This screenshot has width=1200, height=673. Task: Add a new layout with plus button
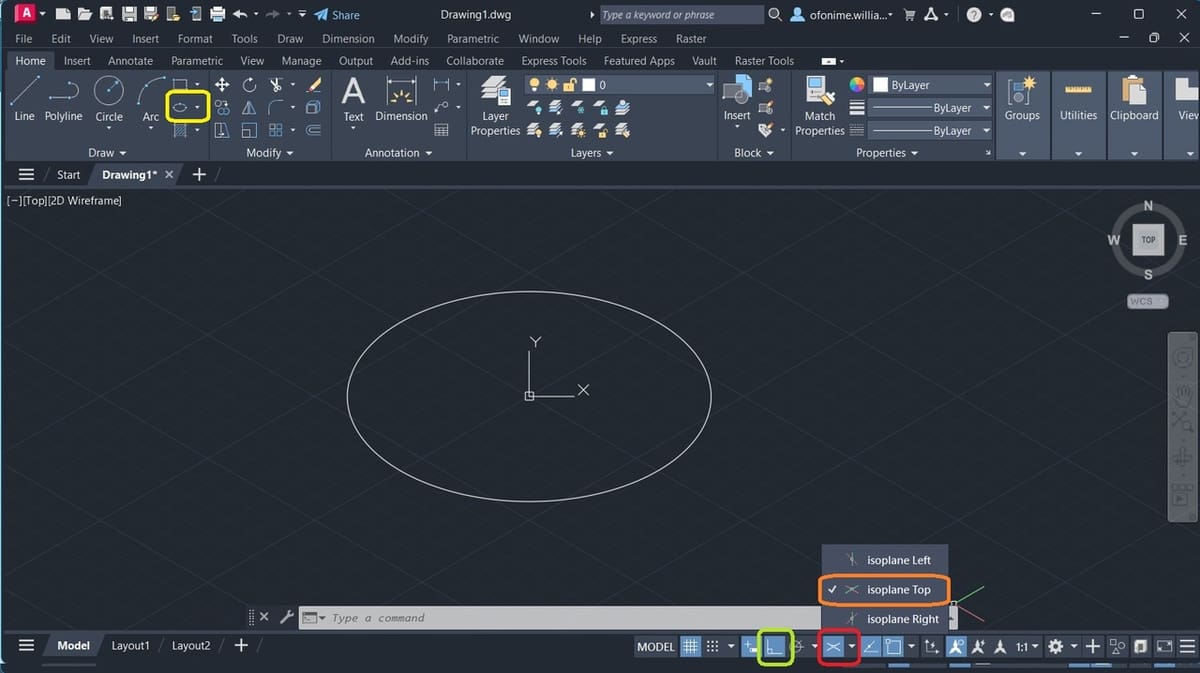(240, 646)
